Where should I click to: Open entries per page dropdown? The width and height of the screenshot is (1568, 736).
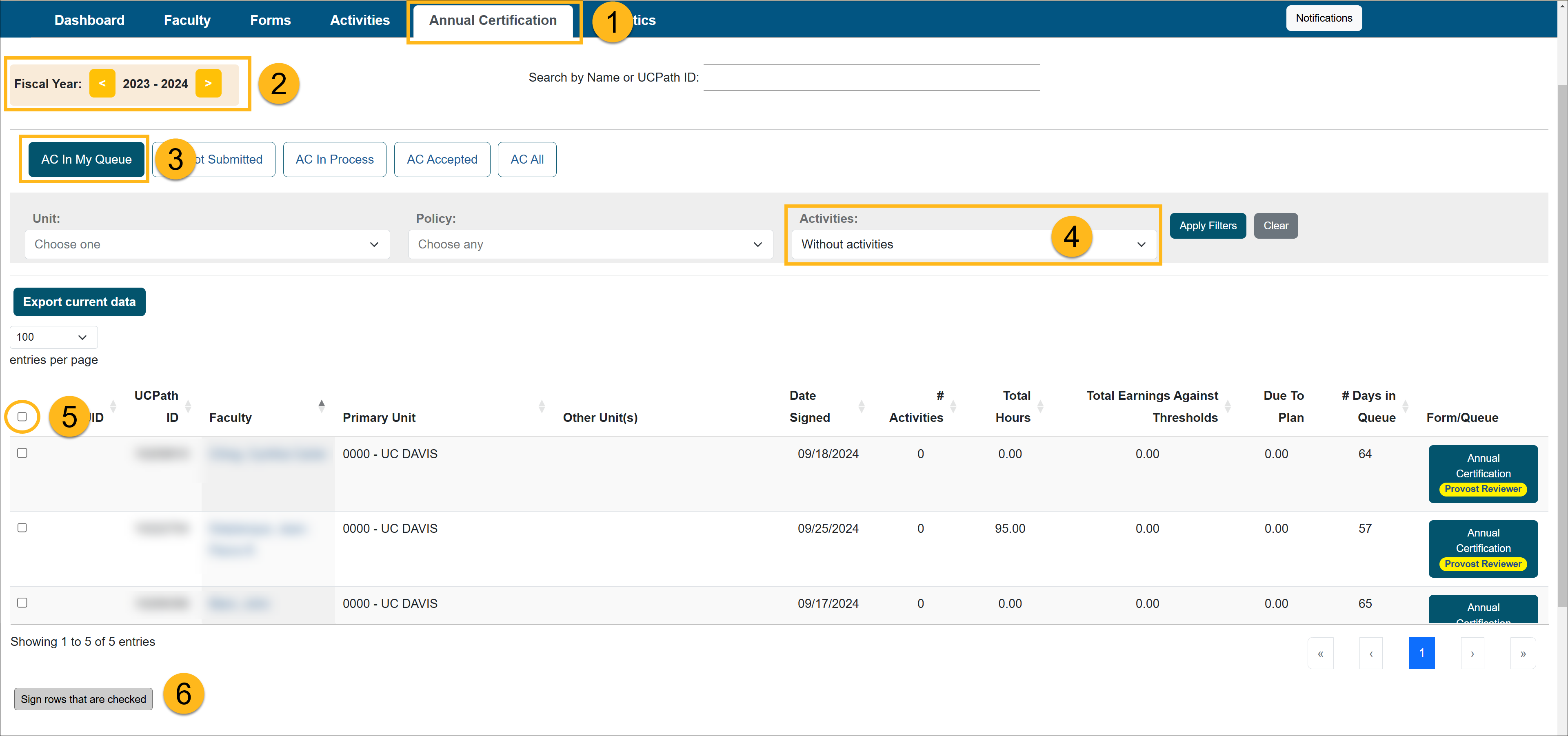coord(53,337)
